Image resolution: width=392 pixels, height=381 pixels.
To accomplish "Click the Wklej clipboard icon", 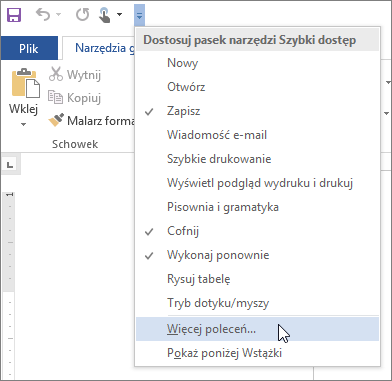I will [26, 83].
